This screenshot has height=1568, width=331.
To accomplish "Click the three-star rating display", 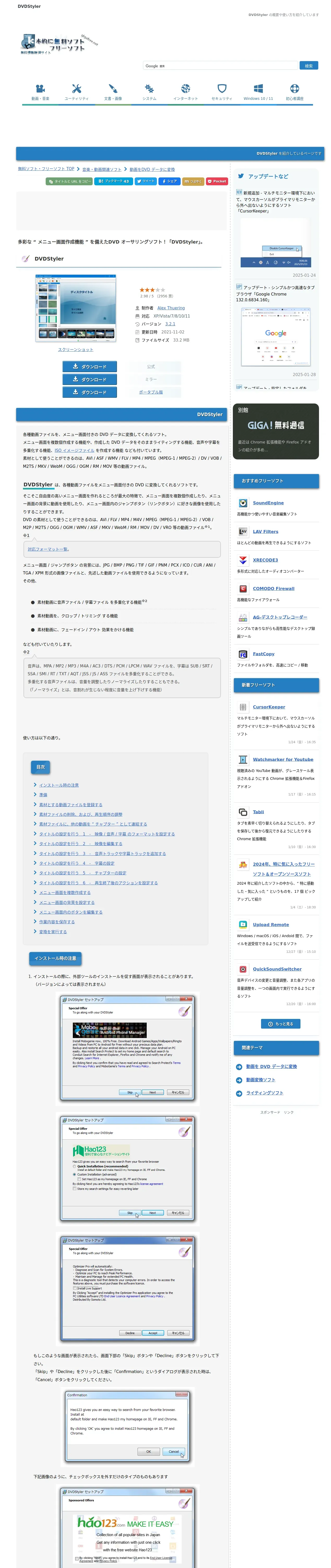I will click(152, 290).
